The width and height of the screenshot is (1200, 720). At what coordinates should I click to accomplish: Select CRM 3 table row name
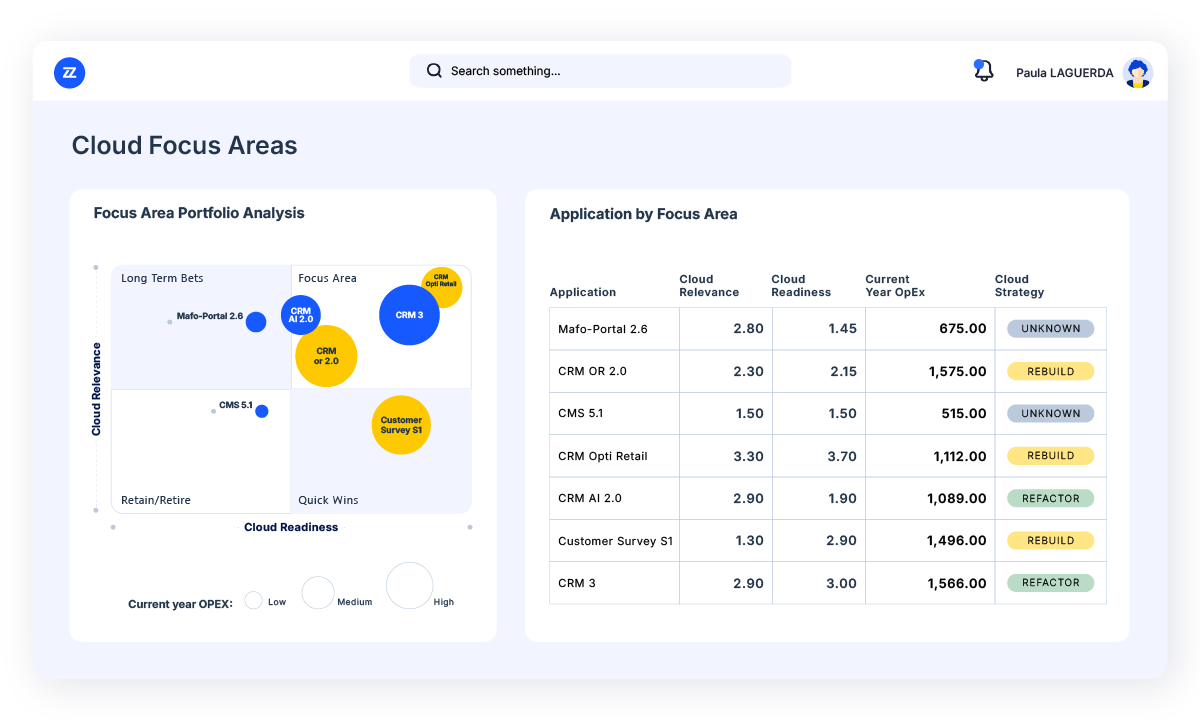coord(577,583)
